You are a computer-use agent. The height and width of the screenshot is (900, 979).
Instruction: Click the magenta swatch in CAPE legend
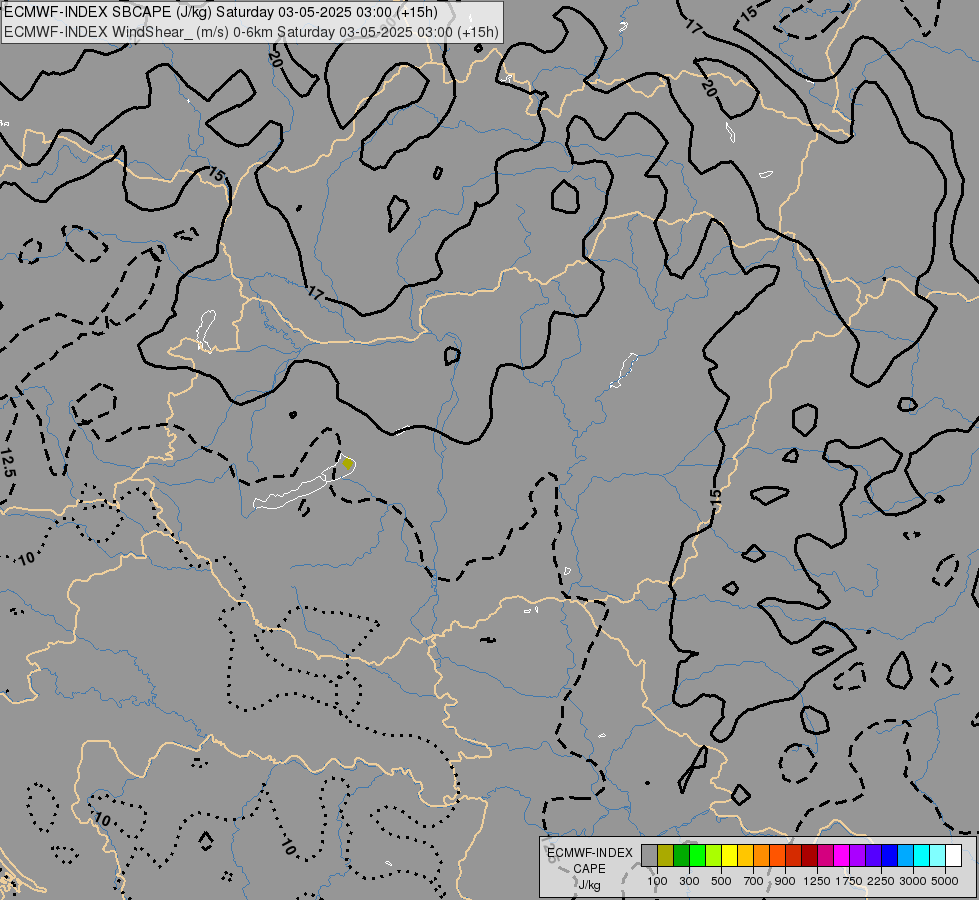coord(842,855)
